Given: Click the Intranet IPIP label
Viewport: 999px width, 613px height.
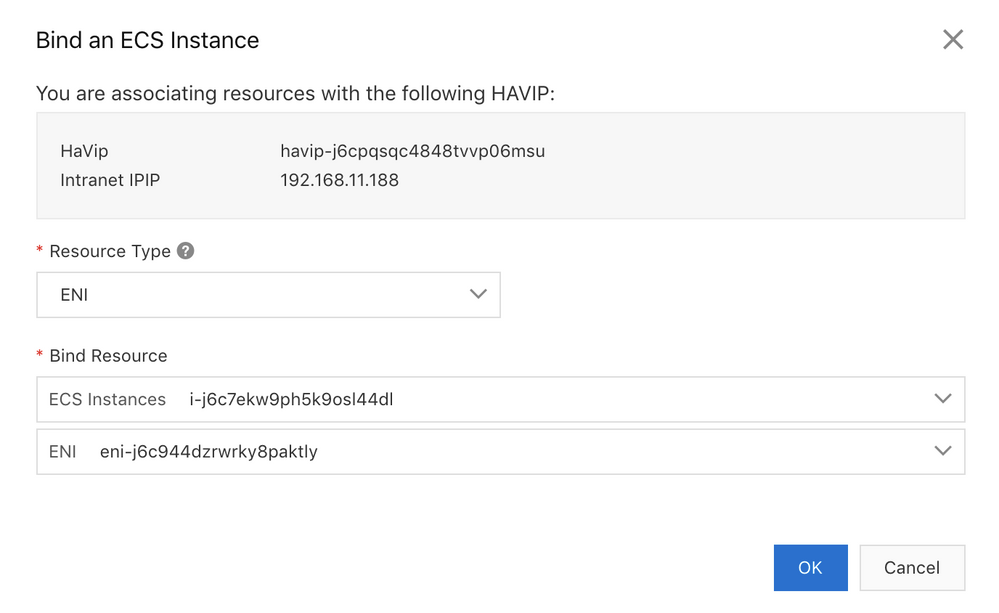Looking at the screenshot, I should coord(110,181).
